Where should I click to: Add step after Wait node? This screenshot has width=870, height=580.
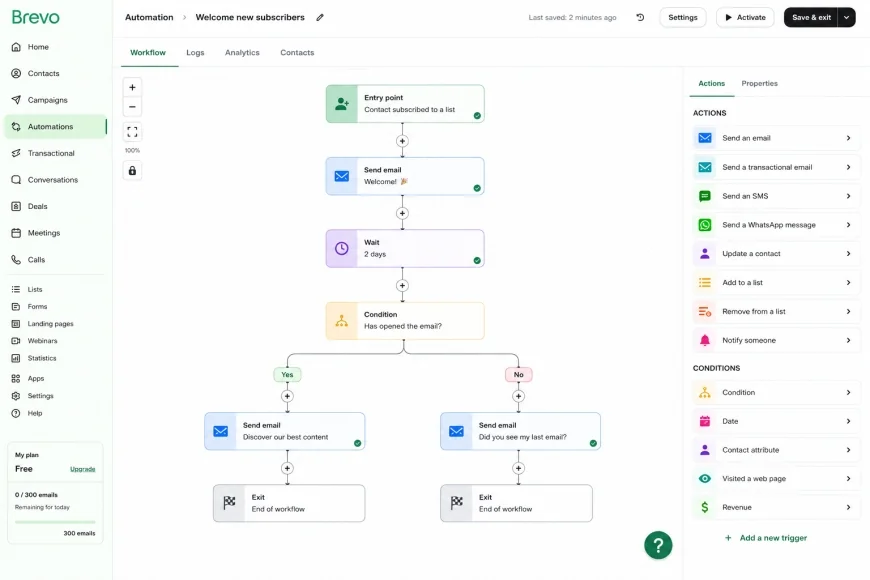402,285
